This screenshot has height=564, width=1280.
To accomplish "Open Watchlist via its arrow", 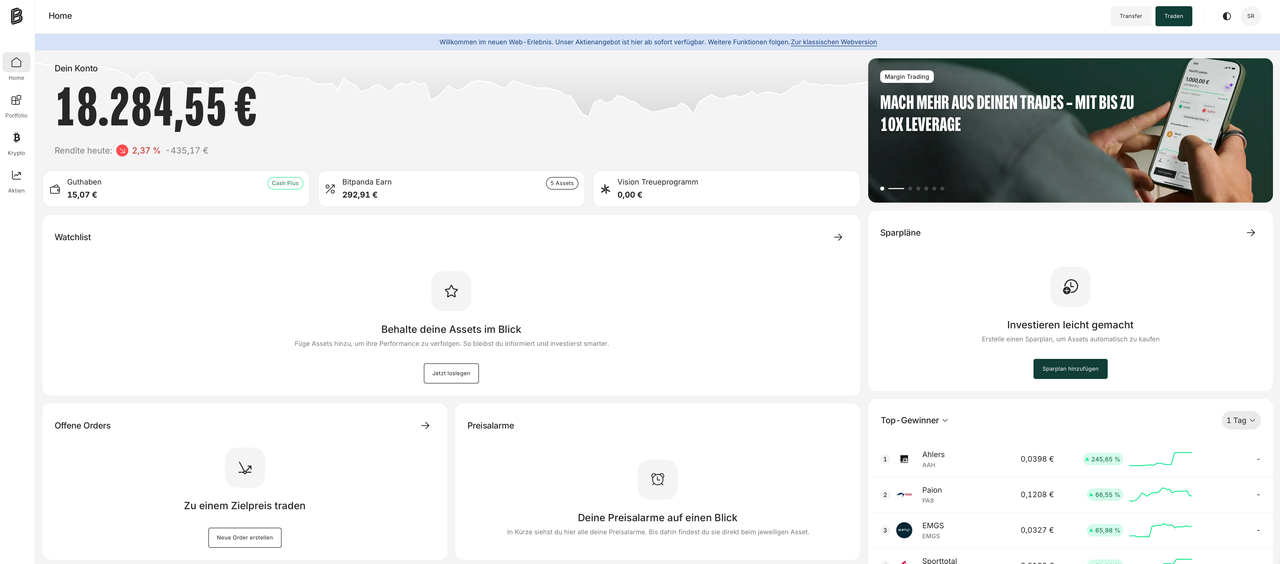I will 838,237.
